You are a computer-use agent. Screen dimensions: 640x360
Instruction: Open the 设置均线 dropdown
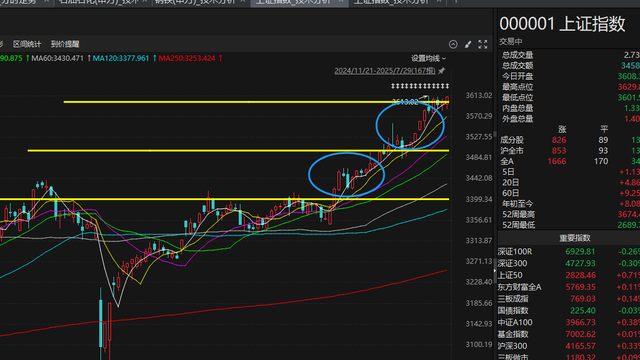428,59
